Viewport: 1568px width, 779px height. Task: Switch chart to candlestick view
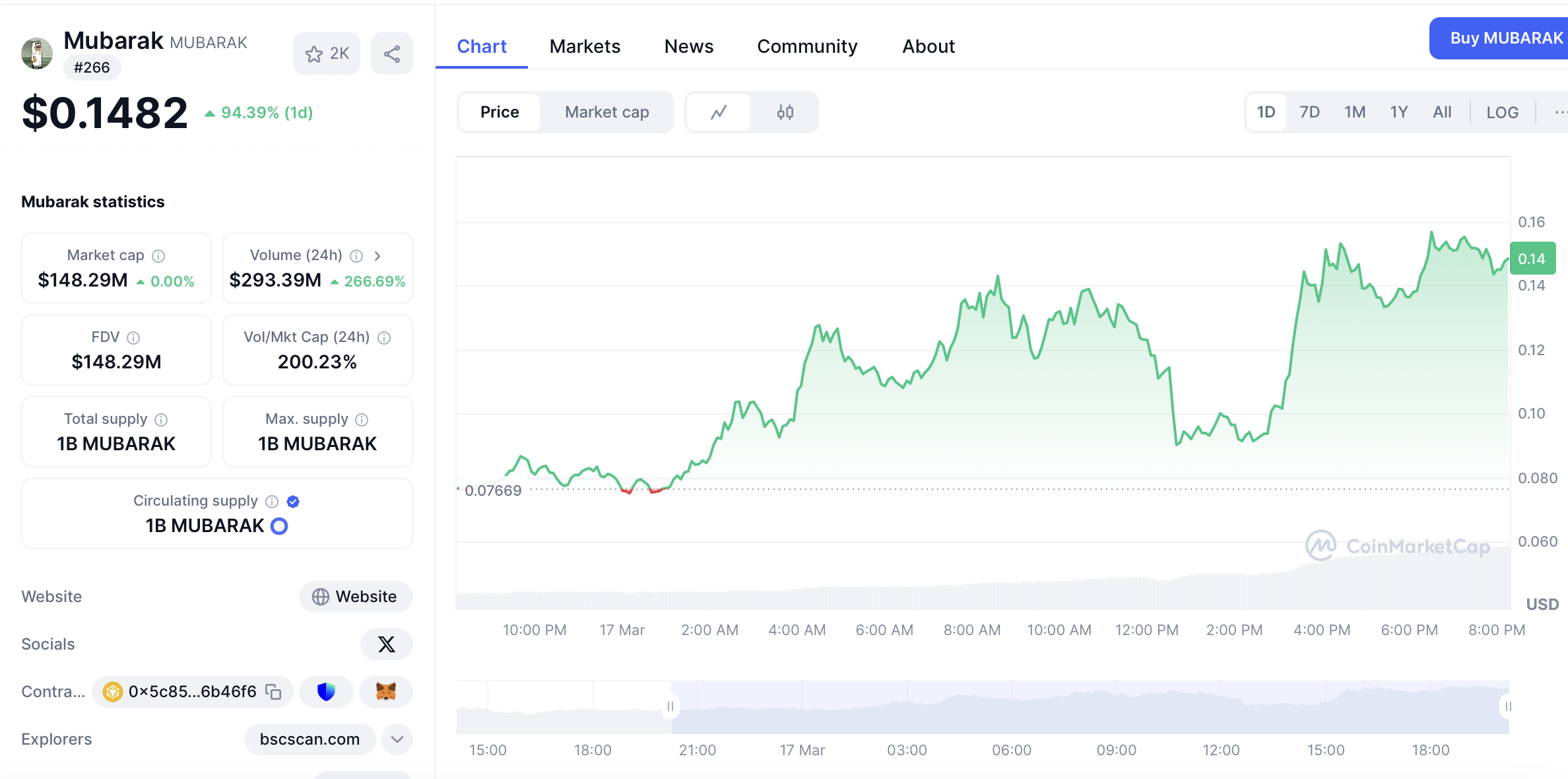785,112
